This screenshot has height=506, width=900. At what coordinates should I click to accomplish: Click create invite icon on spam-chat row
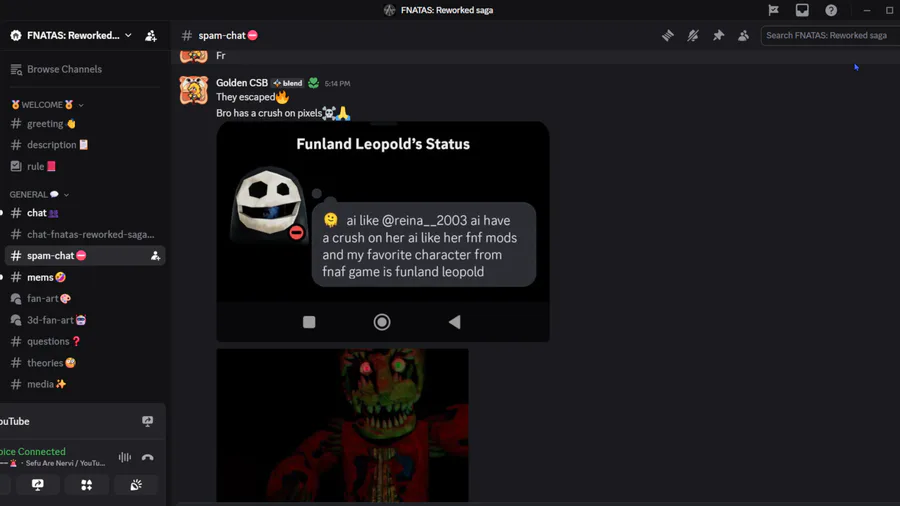[x=155, y=256]
